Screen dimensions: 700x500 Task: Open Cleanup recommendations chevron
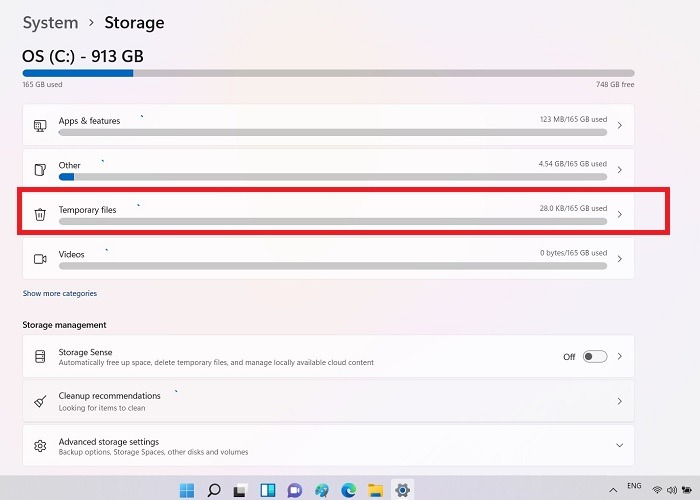[620, 401]
